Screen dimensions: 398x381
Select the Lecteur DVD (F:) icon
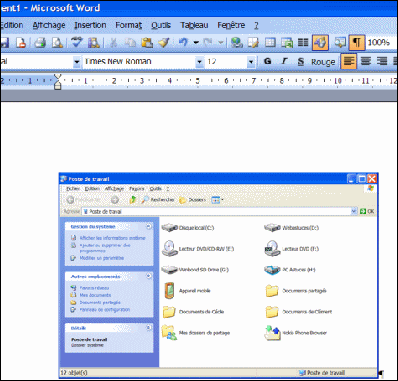[272, 248]
